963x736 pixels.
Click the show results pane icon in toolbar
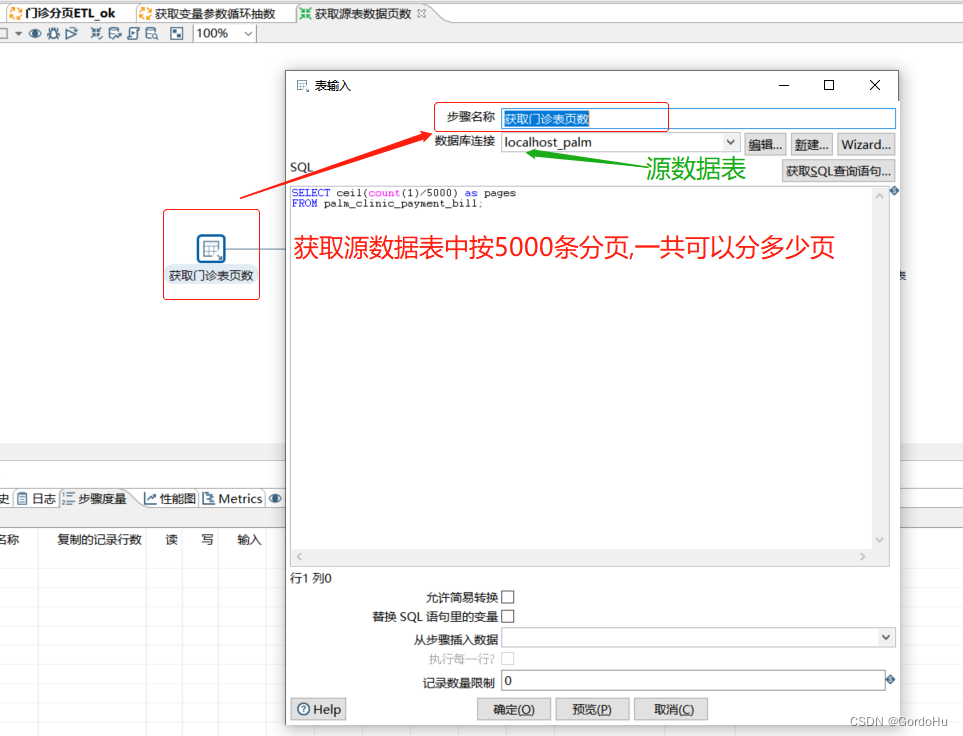tap(177, 33)
